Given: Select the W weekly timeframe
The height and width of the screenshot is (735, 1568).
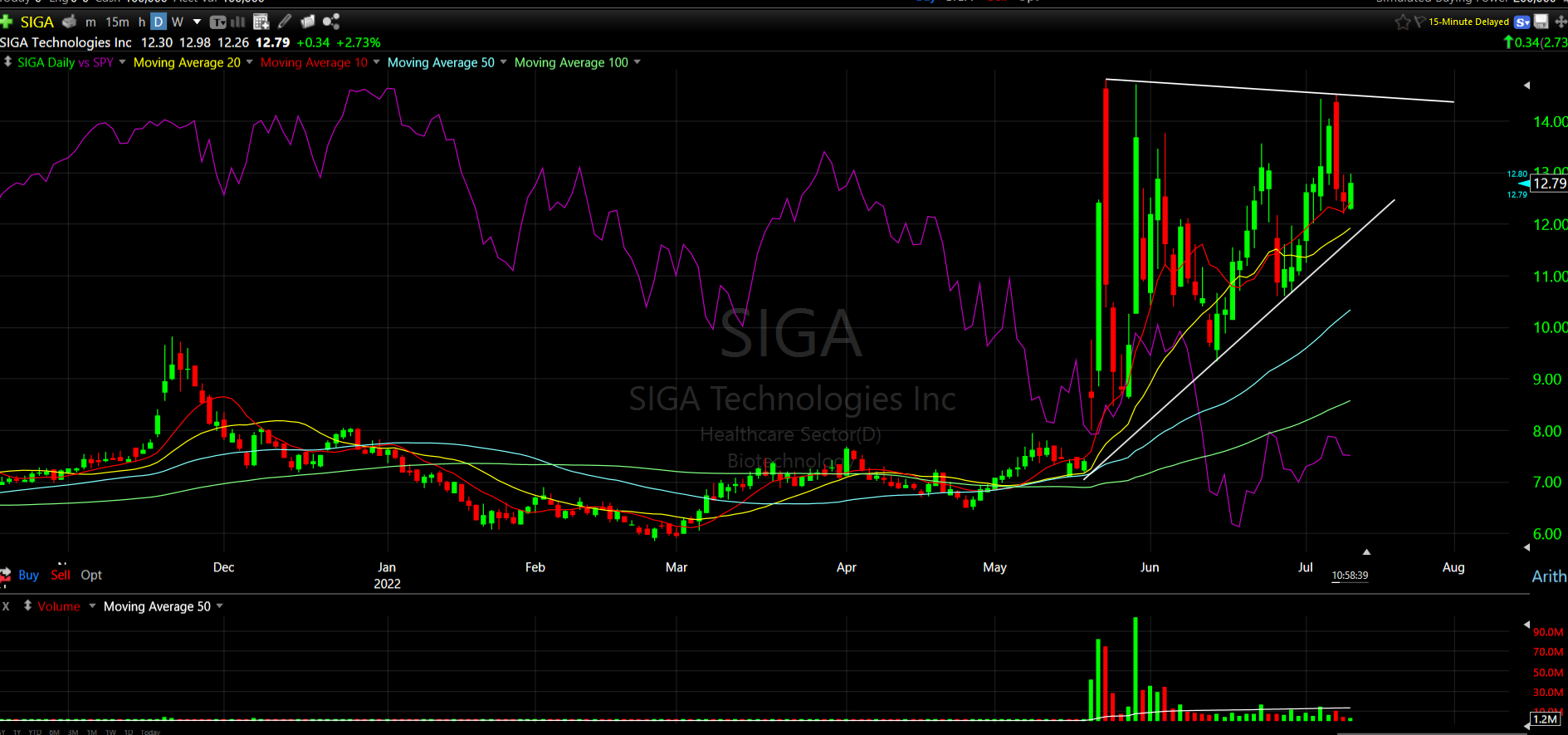Looking at the screenshot, I should coord(177,22).
